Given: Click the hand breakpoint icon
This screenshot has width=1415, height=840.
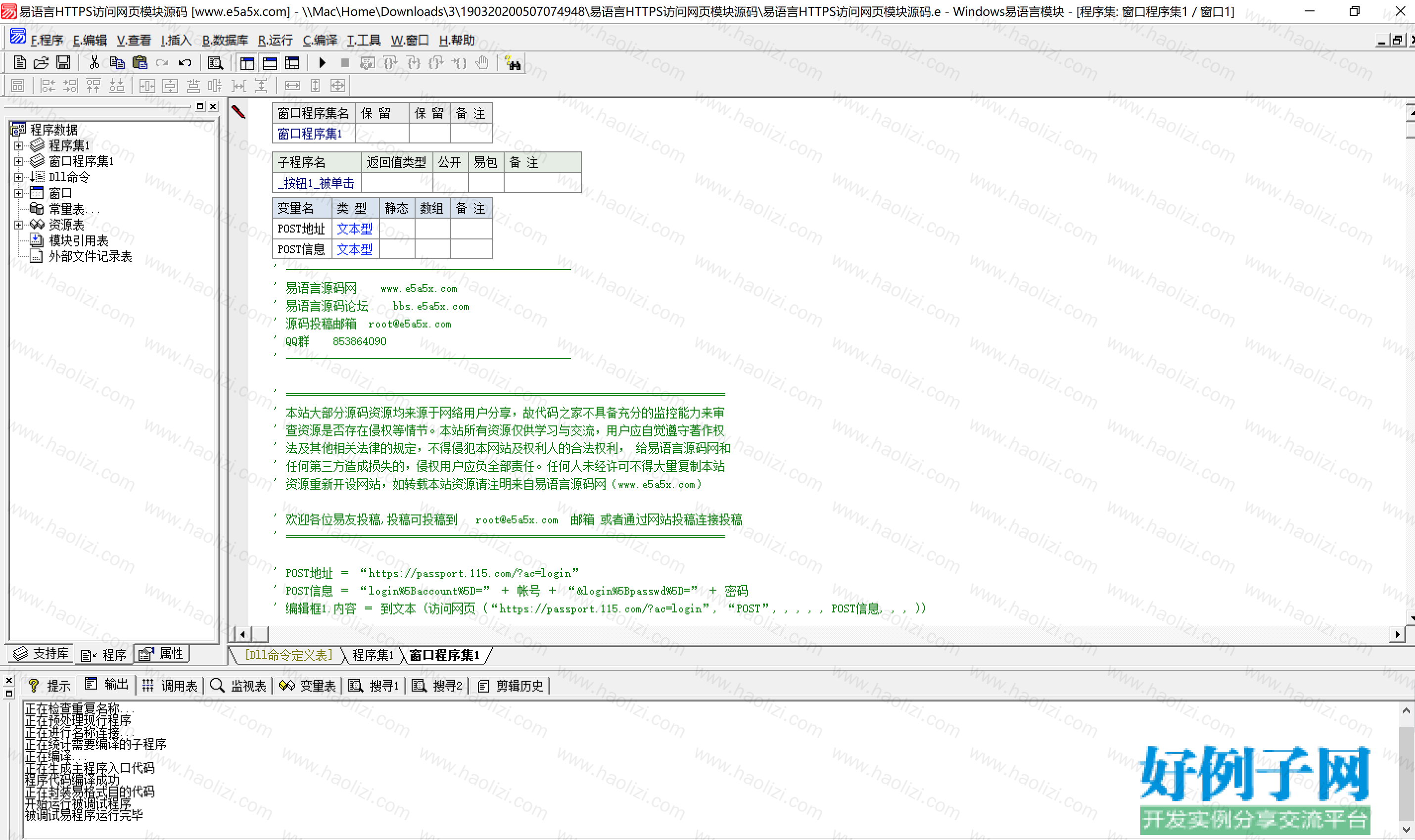Looking at the screenshot, I should tap(482, 63).
